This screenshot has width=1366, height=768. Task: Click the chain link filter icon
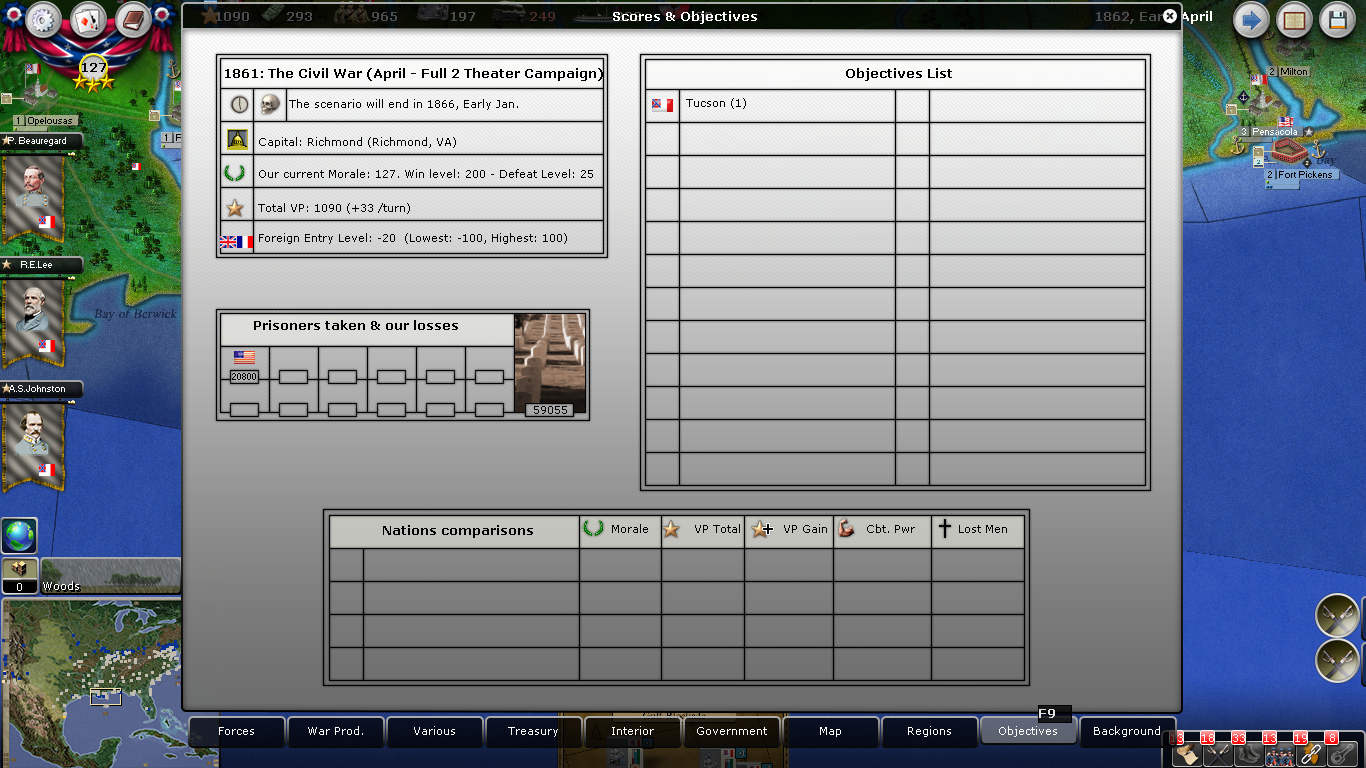1310,754
